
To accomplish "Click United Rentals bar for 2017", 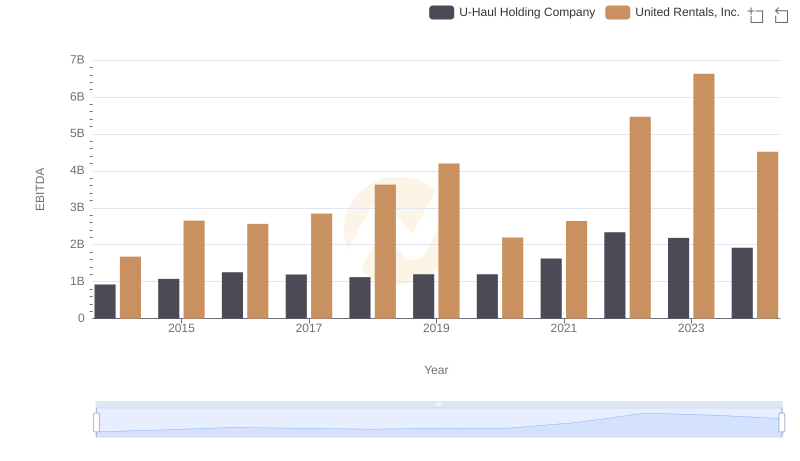I will tap(321, 266).
